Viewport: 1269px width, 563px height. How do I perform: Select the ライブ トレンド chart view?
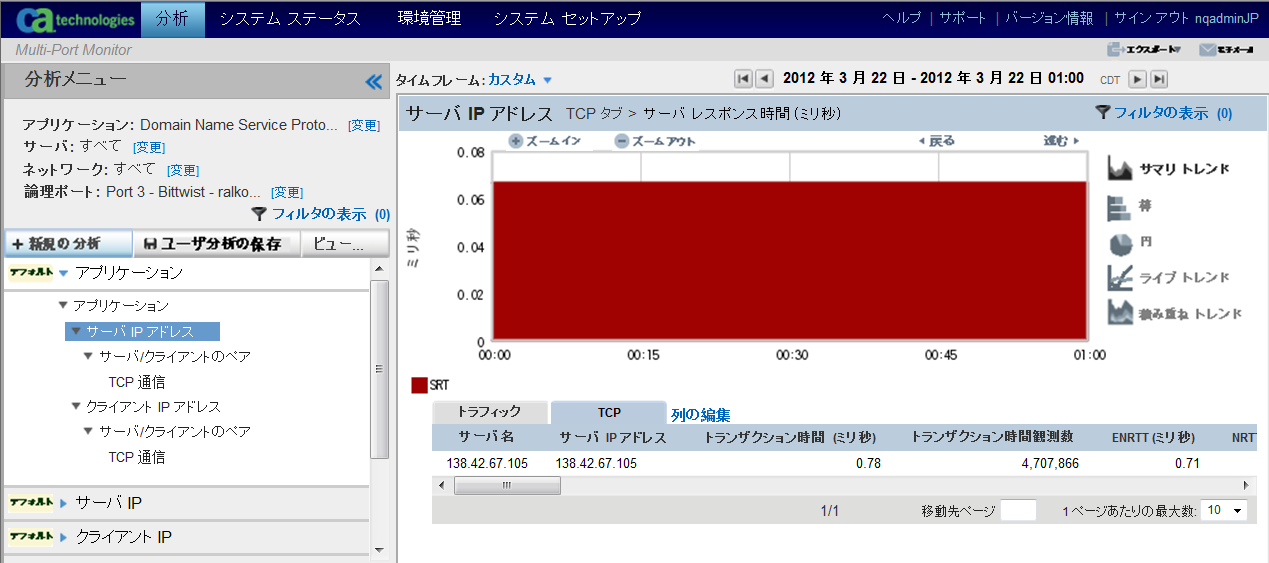coord(1169,277)
